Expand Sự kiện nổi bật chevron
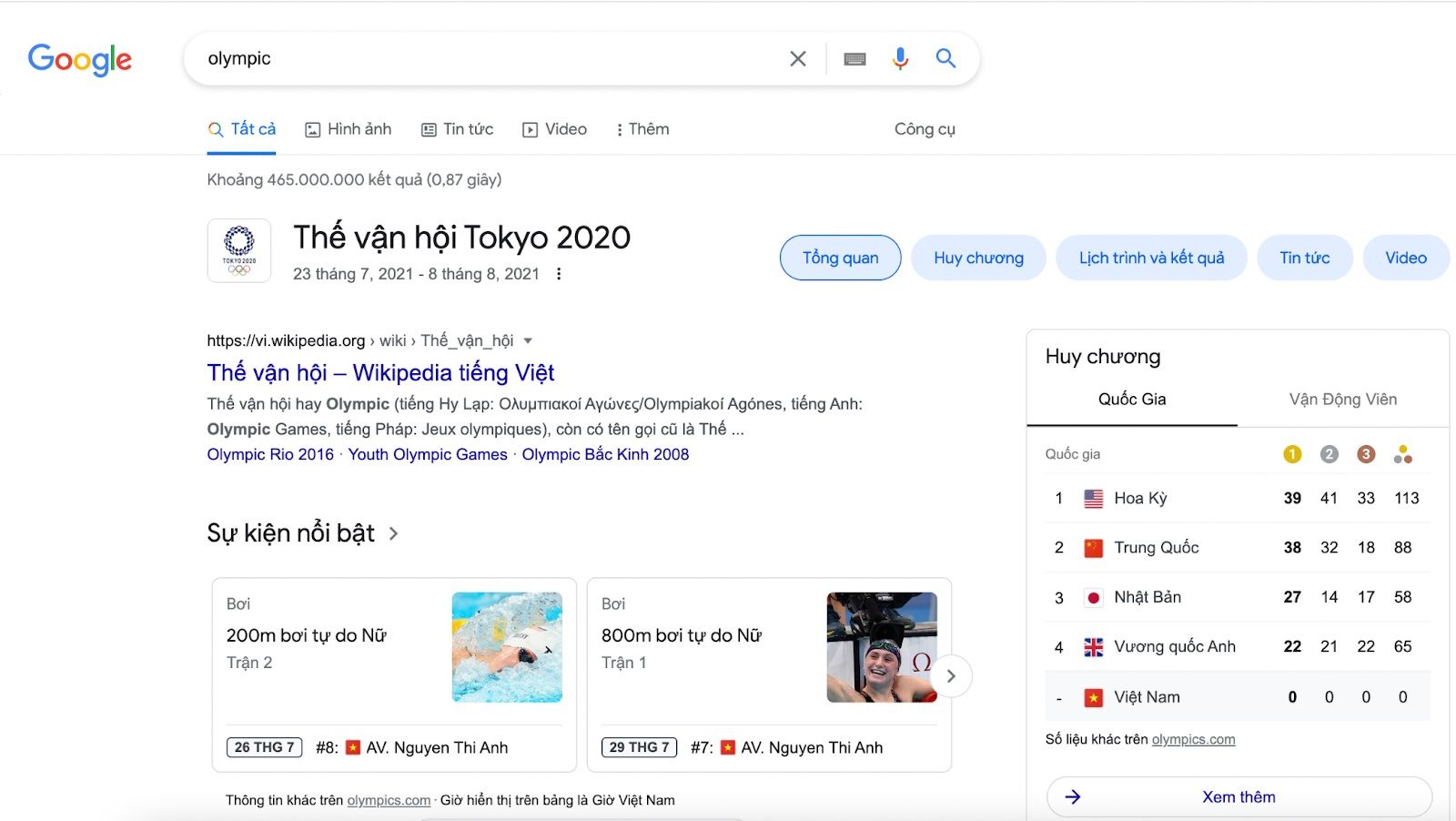 [x=394, y=533]
